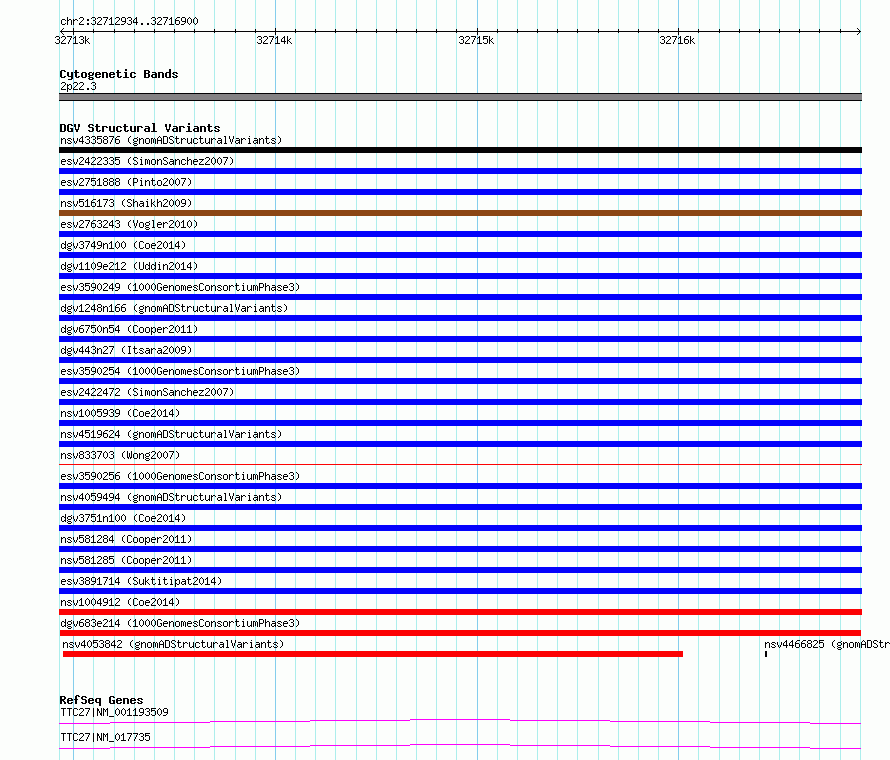Click the left arrowhead of the ruler
Viewport: 890px width, 760px height.
(x=62, y=31)
